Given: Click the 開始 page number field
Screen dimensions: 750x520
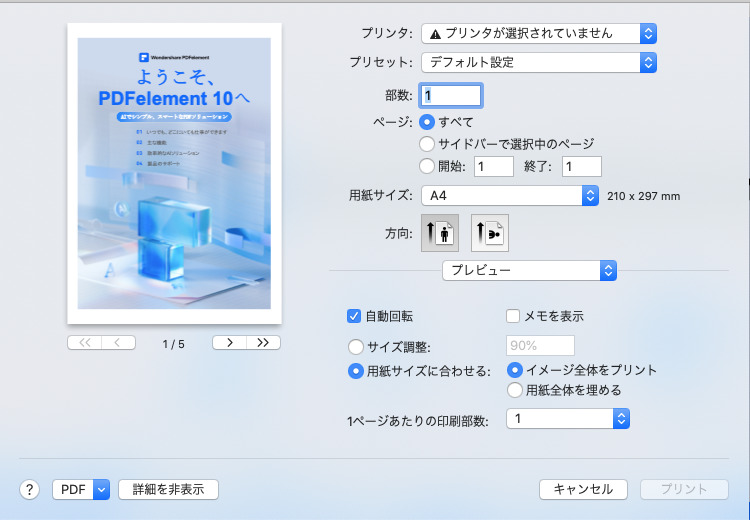Looking at the screenshot, I should 494,166.
